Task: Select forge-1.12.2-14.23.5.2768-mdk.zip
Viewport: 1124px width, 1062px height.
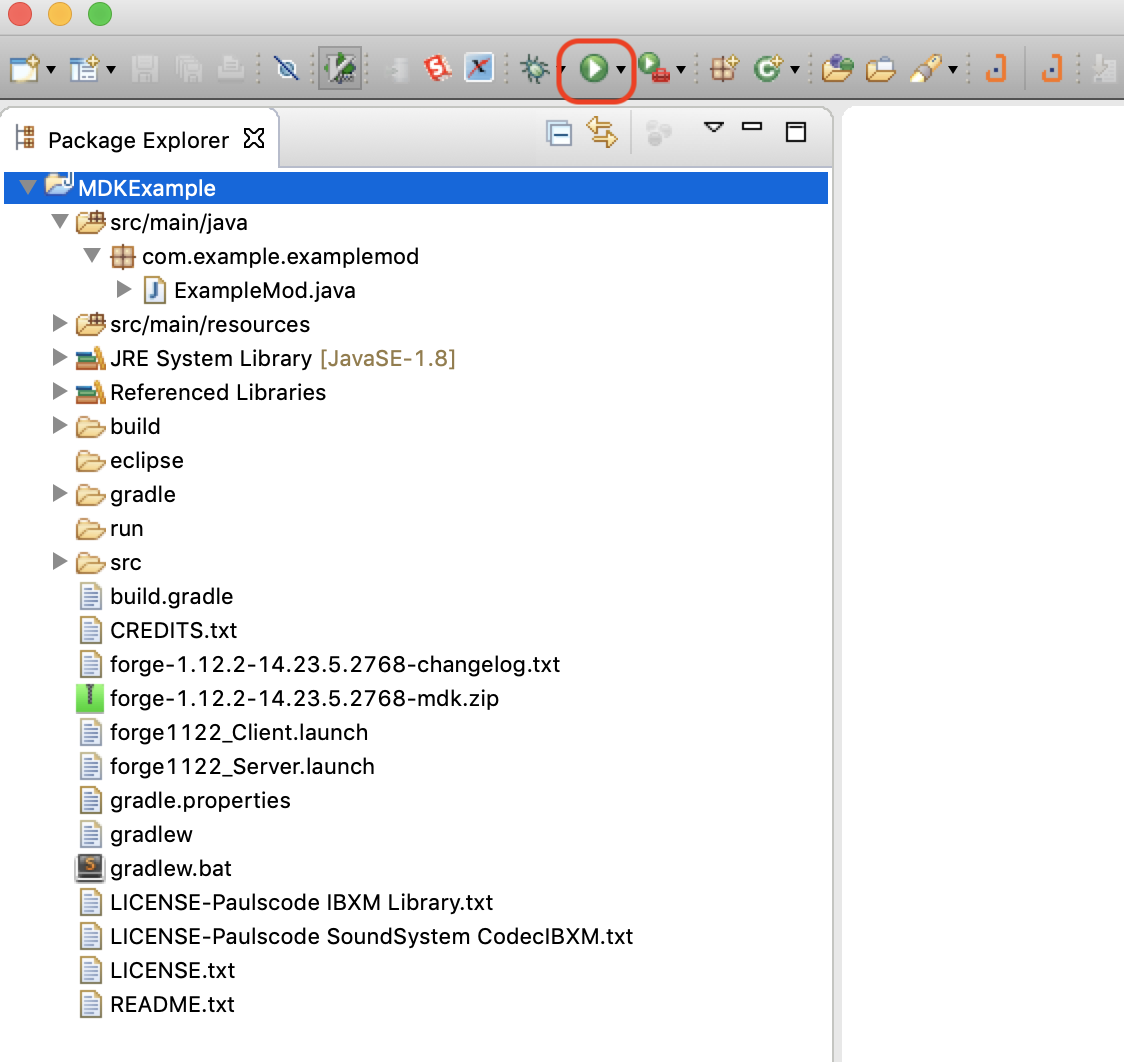Action: click(304, 699)
